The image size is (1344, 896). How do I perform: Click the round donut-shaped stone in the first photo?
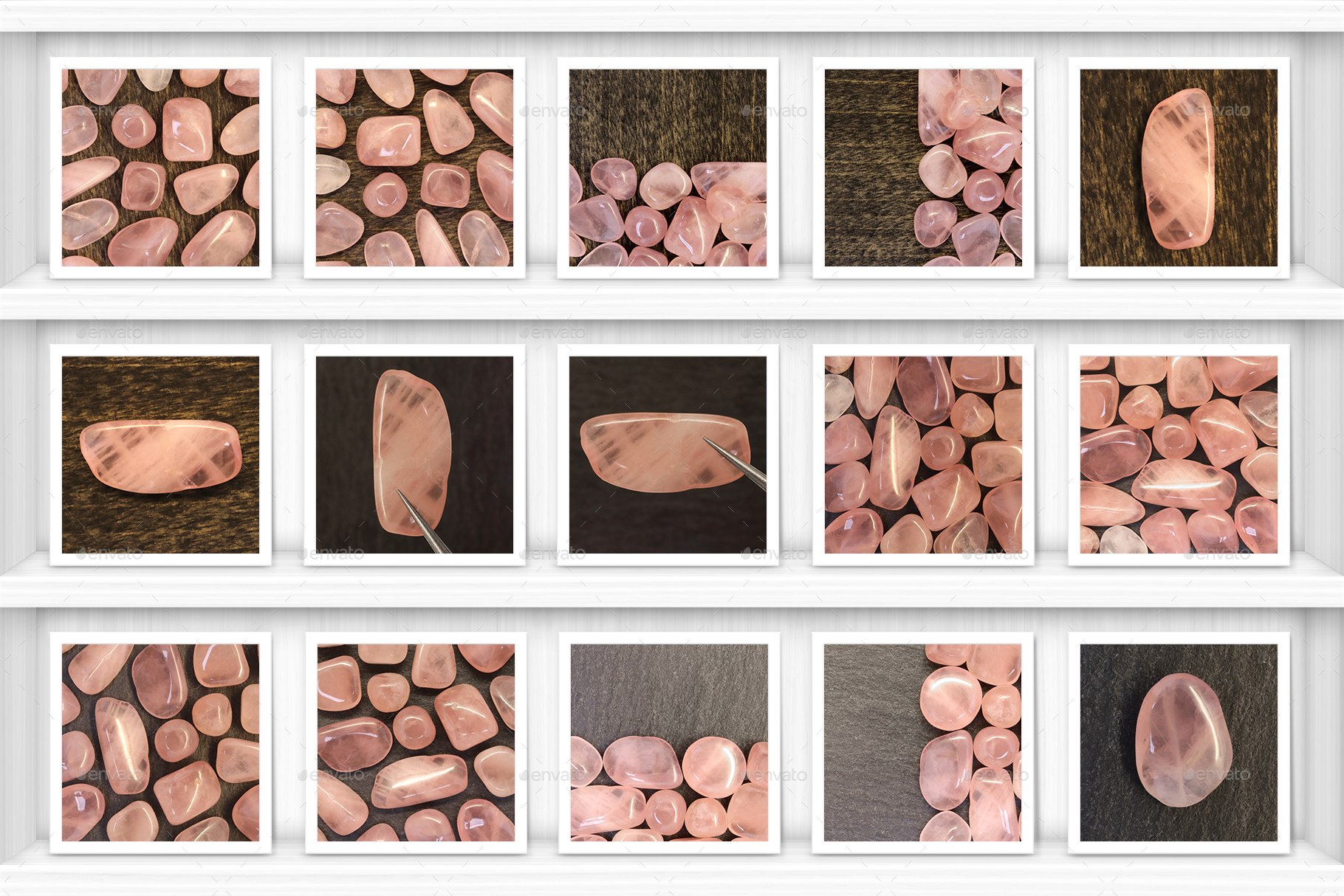click(x=134, y=126)
